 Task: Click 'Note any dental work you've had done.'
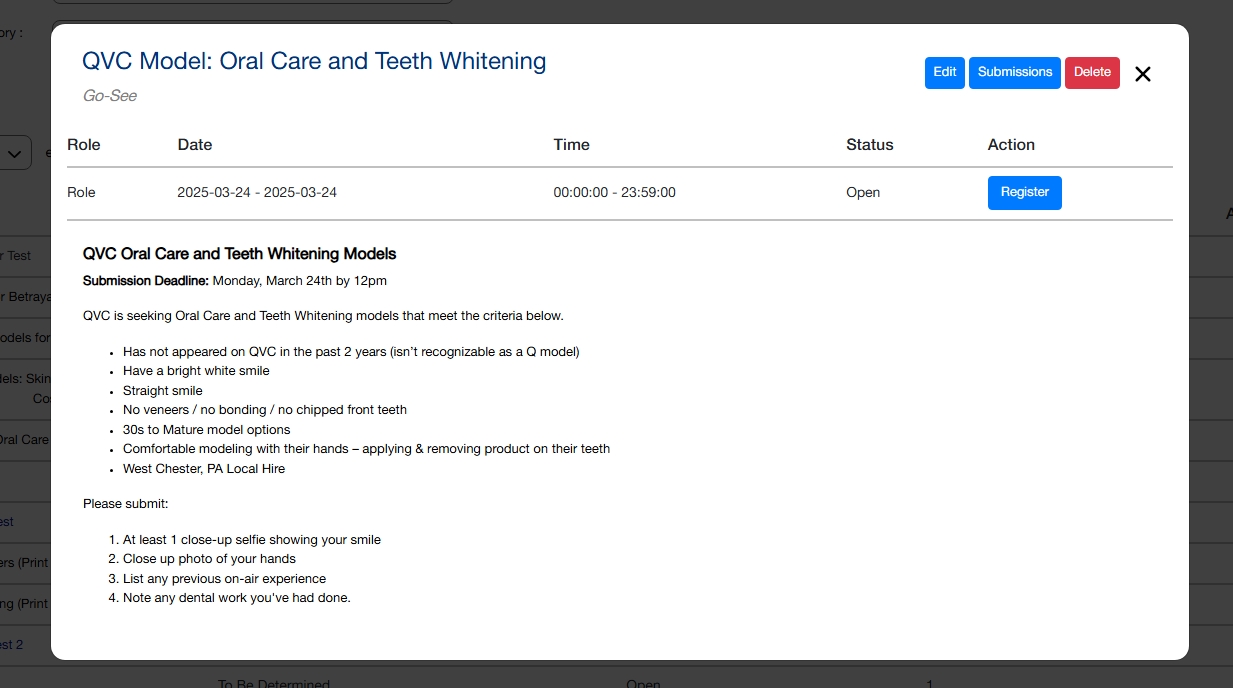click(237, 598)
